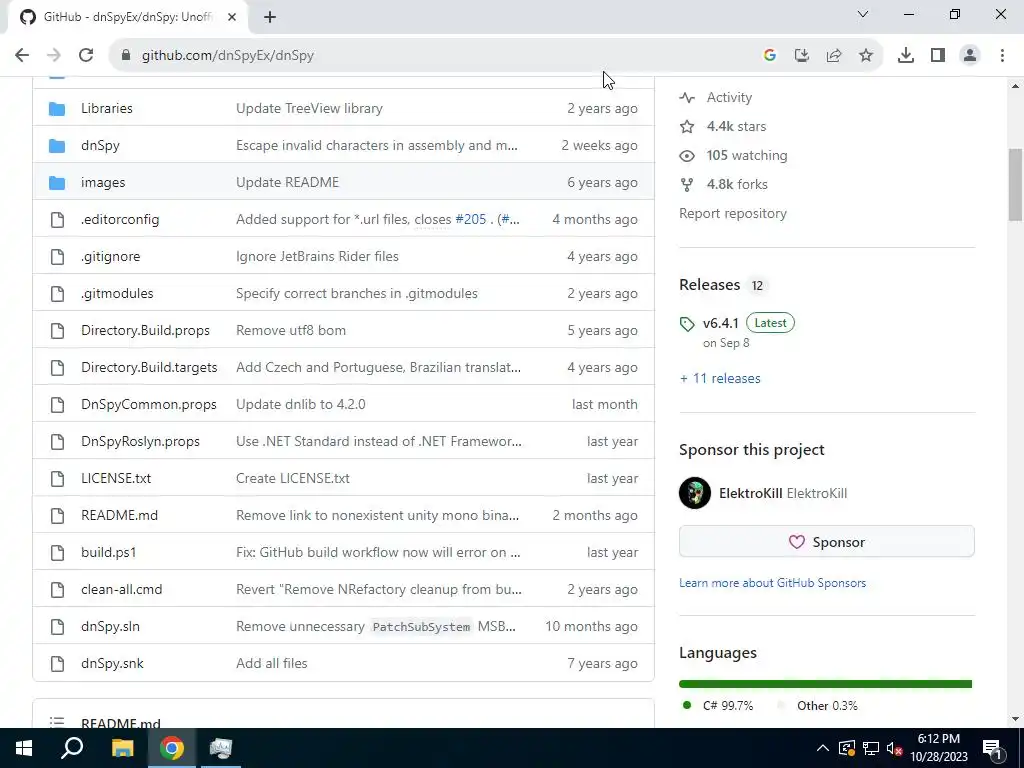Click the images folder icon
This screenshot has width=1024, height=768.
[57, 182]
